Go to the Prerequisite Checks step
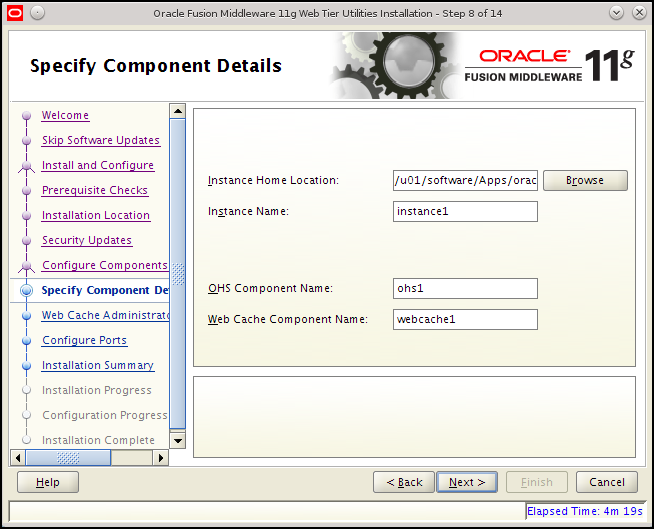Image resolution: width=654 pixels, height=529 pixels. coord(95,191)
